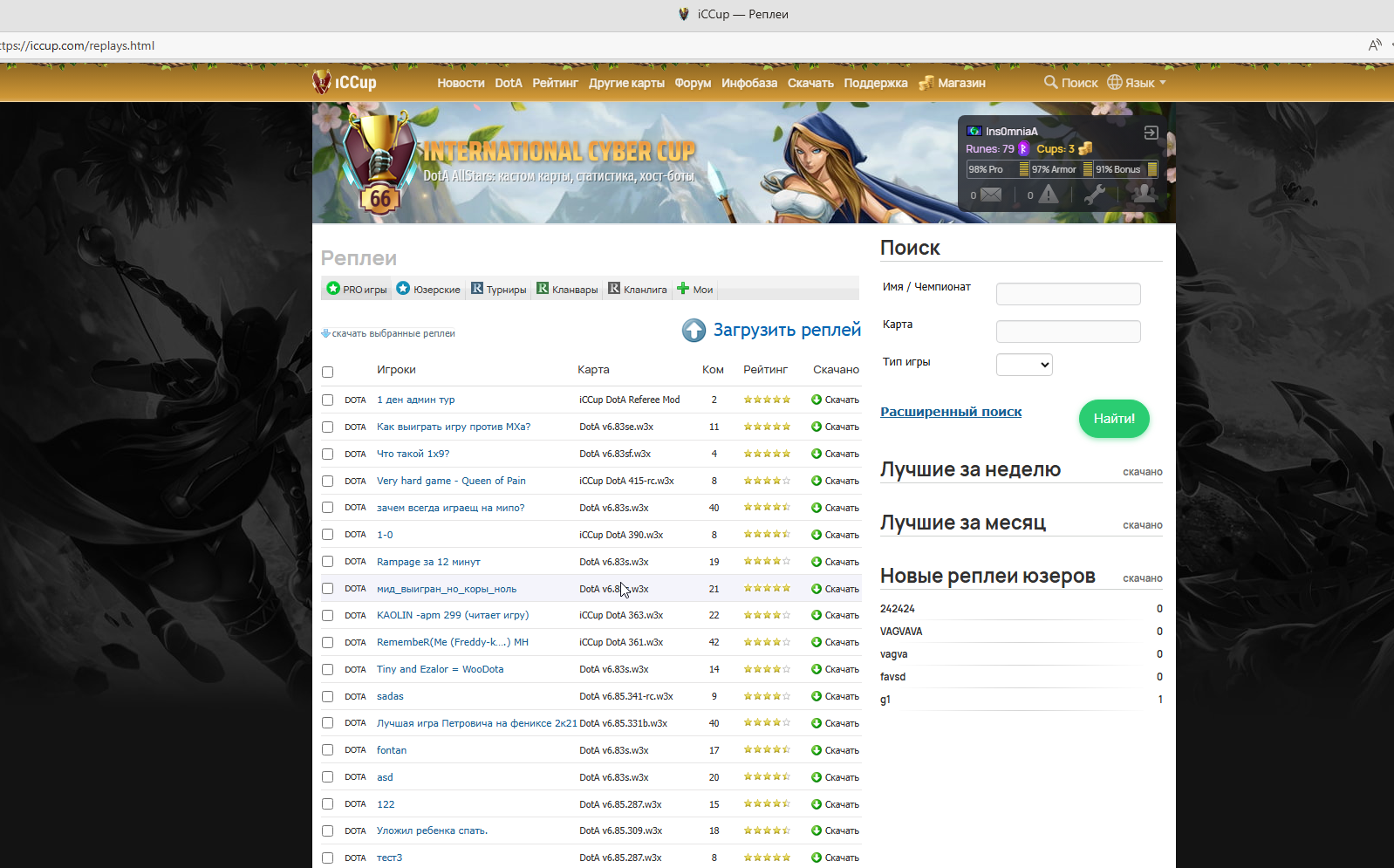1394x868 pixels.
Task: Click the Runes purple icon in profile panel
Action: click(1024, 149)
